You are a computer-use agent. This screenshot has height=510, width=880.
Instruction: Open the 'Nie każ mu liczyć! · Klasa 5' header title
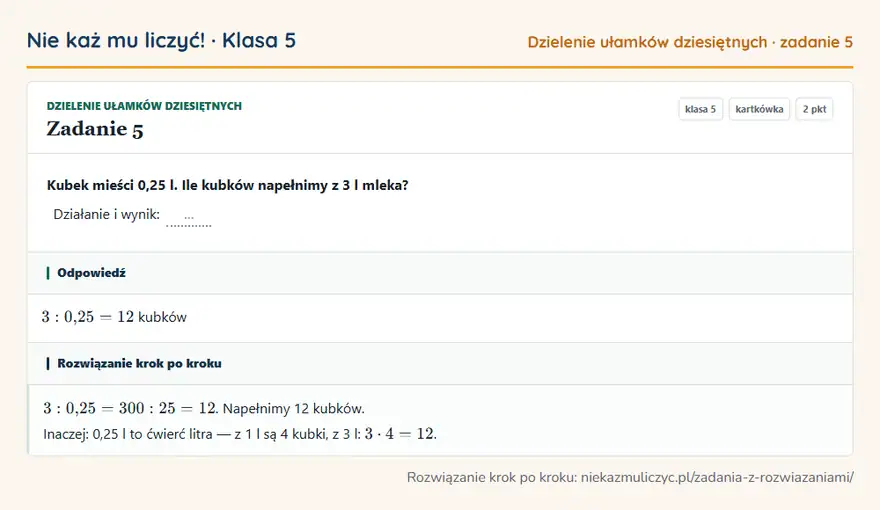point(161,40)
